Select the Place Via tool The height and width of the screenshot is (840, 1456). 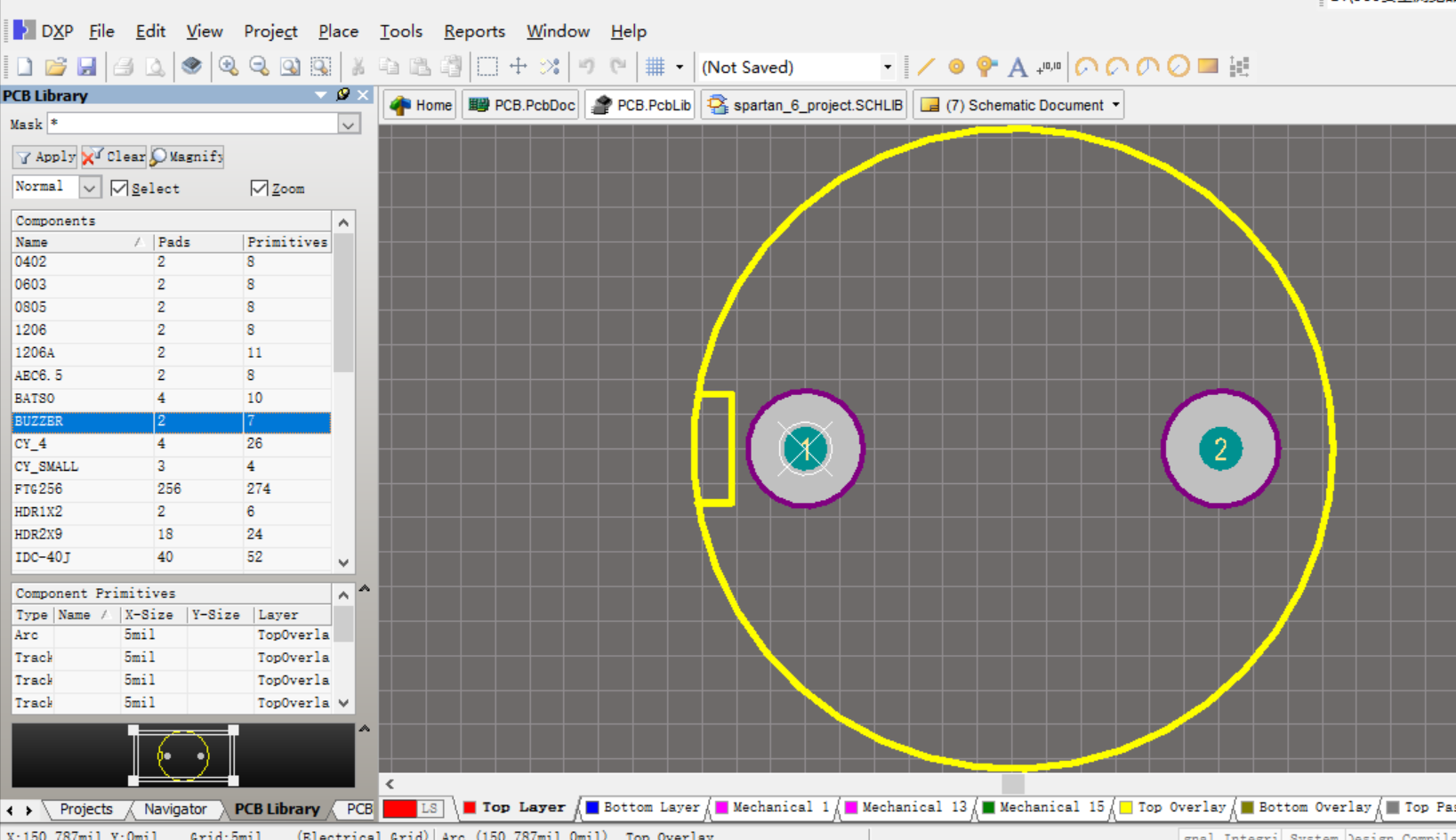(x=986, y=67)
